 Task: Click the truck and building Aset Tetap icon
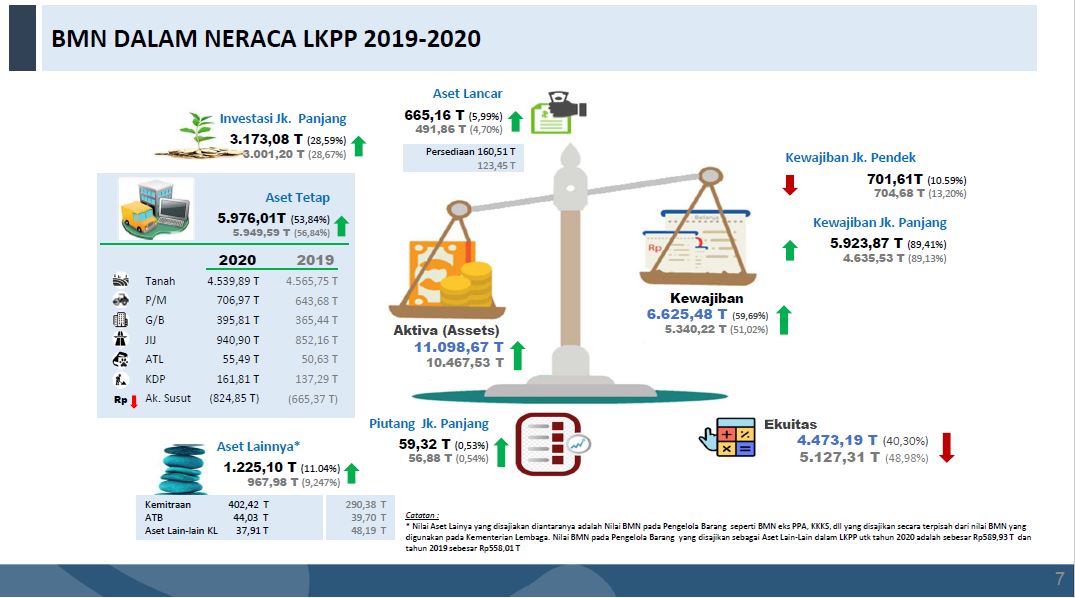click(156, 208)
